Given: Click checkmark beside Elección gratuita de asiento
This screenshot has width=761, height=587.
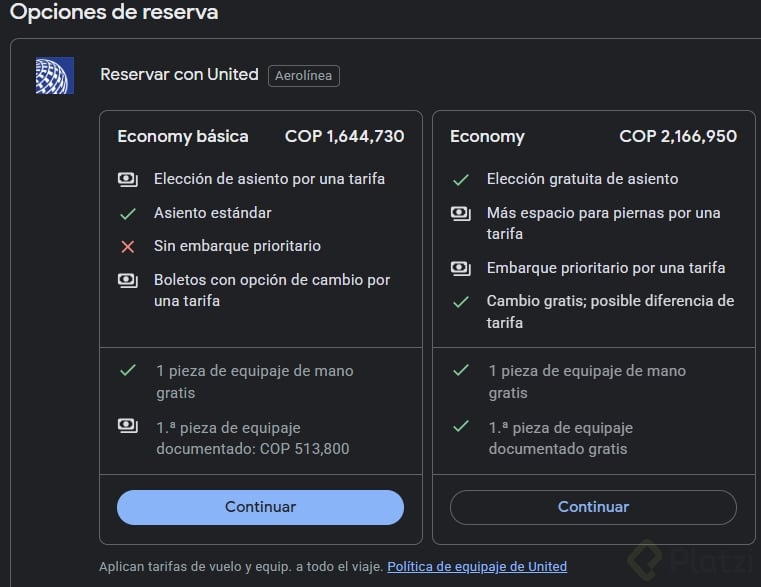Looking at the screenshot, I should (x=461, y=179).
